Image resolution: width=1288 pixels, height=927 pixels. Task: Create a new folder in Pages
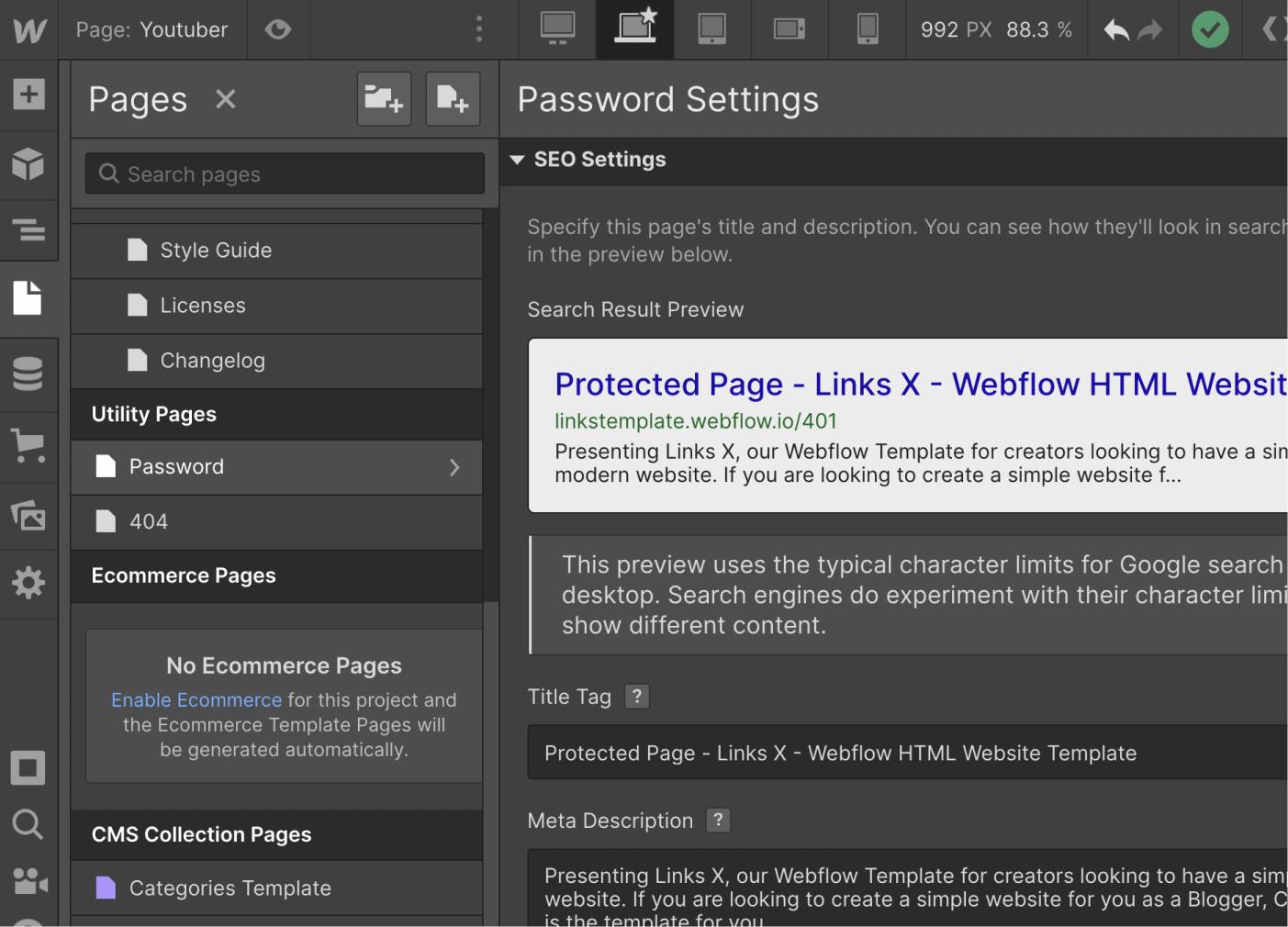[x=384, y=99]
